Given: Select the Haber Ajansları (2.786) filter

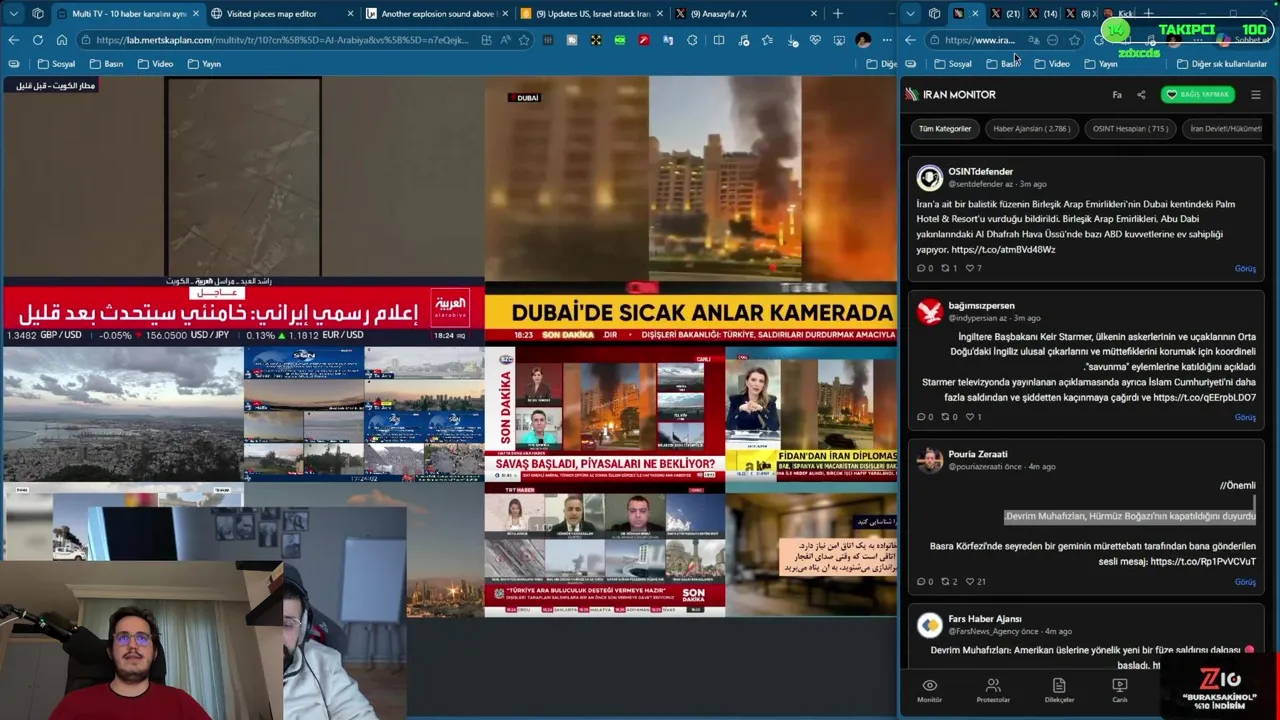Looking at the screenshot, I should point(1031,129).
